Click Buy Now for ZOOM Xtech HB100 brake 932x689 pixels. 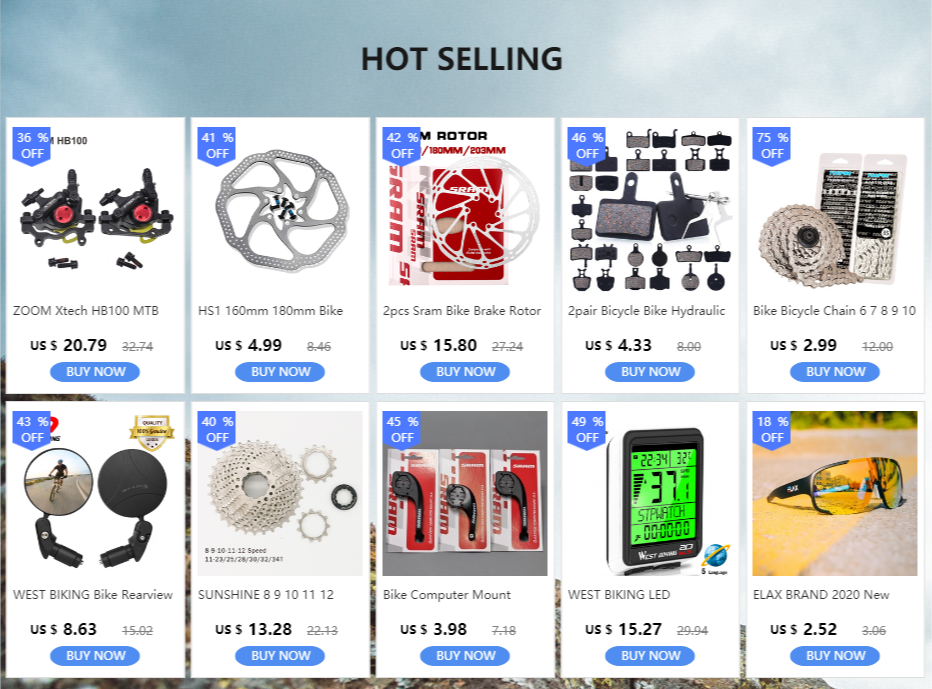95,372
